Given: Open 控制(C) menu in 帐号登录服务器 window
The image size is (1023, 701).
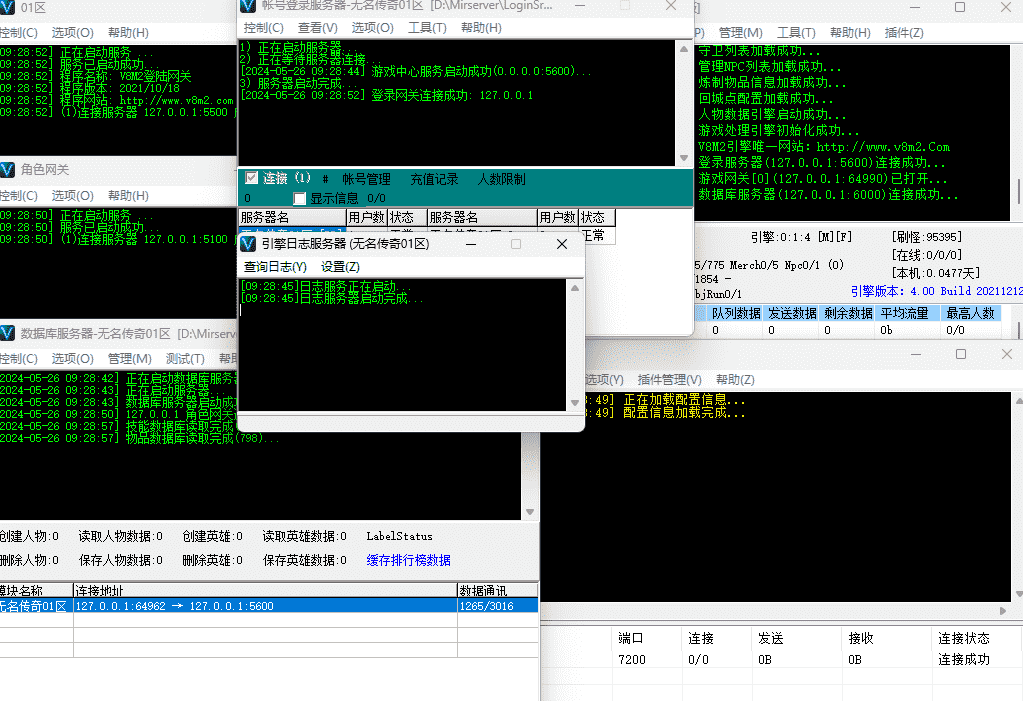Looking at the screenshot, I should (263, 28).
